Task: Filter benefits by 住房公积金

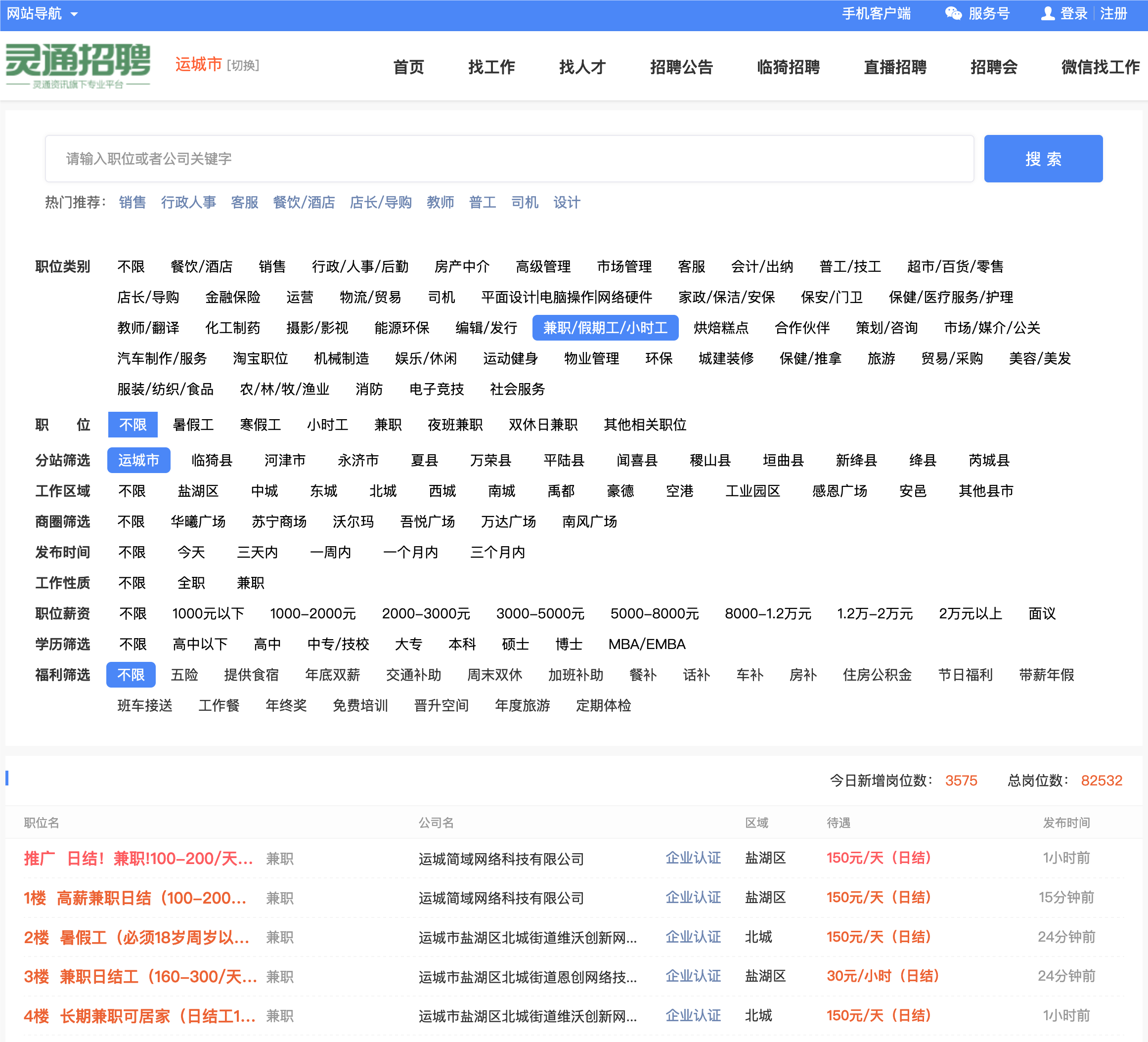Action: [878, 675]
